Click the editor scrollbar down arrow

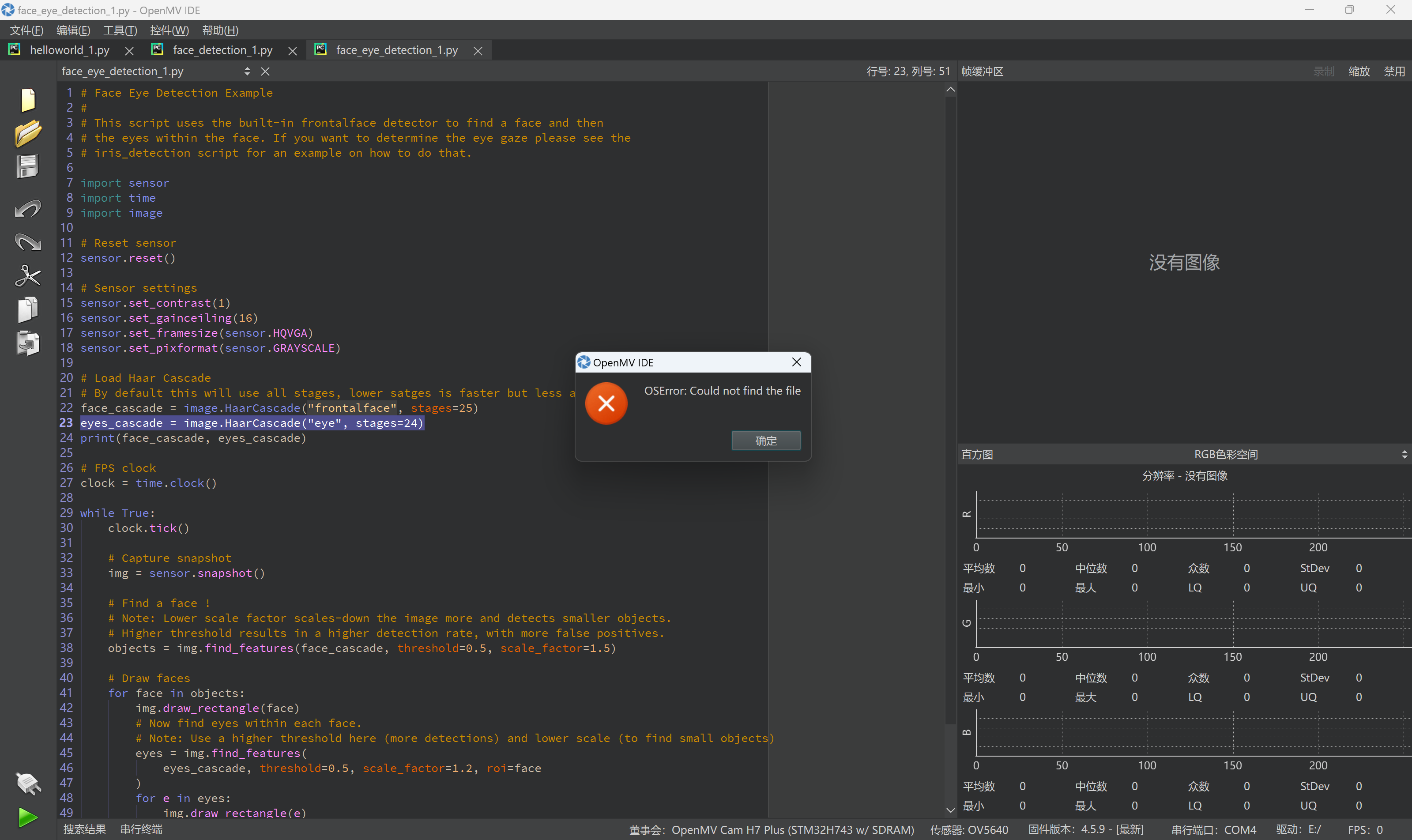click(x=951, y=810)
